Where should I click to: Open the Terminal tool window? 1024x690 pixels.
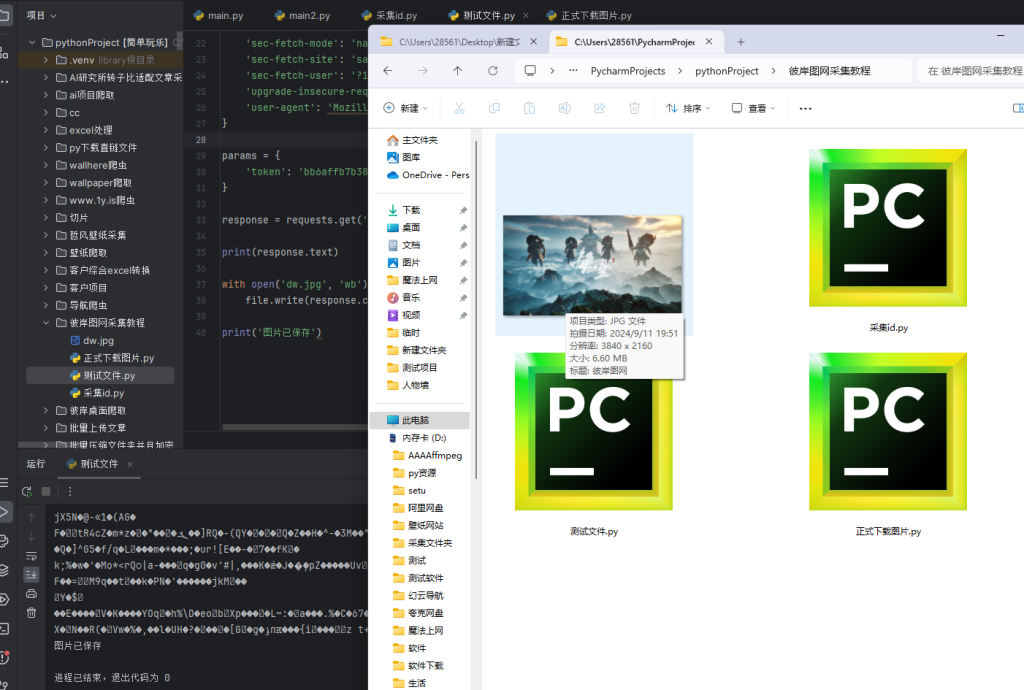click(x=5, y=628)
